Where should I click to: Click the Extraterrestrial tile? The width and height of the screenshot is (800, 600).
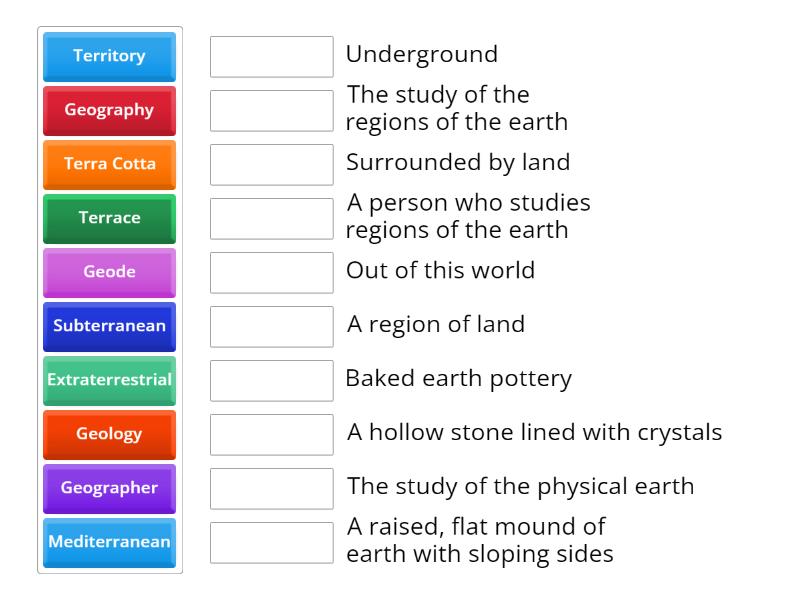108,380
